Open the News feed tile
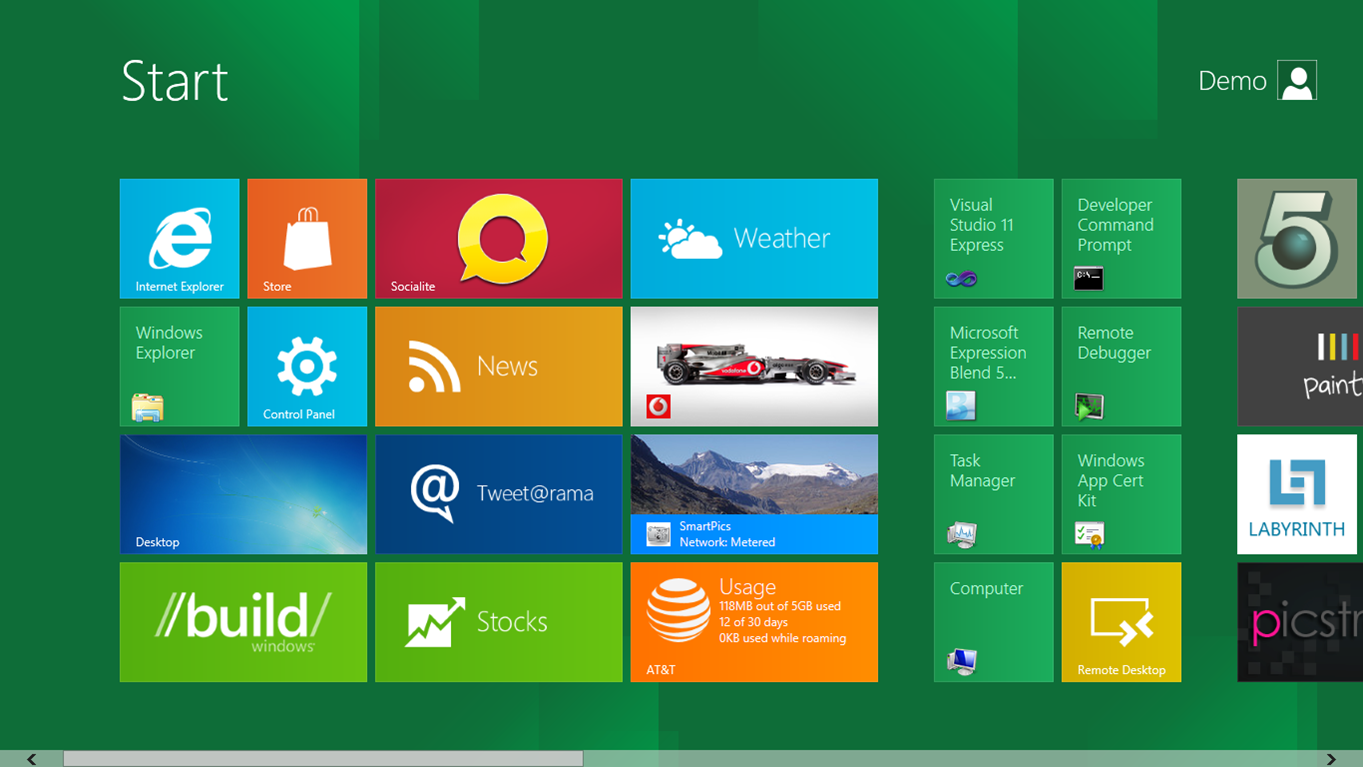Image resolution: width=1363 pixels, height=767 pixels. pyautogui.click(x=499, y=367)
